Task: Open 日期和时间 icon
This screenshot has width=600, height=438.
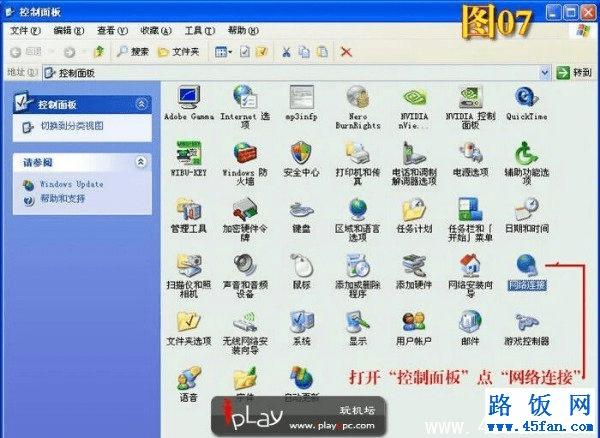Action: pyautogui.click(x=527, y=209)
